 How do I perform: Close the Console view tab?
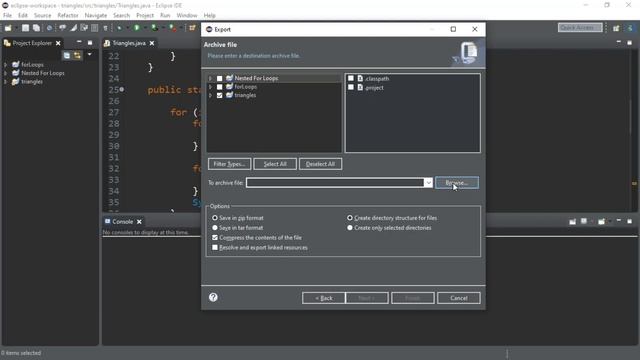coord(139,222)
